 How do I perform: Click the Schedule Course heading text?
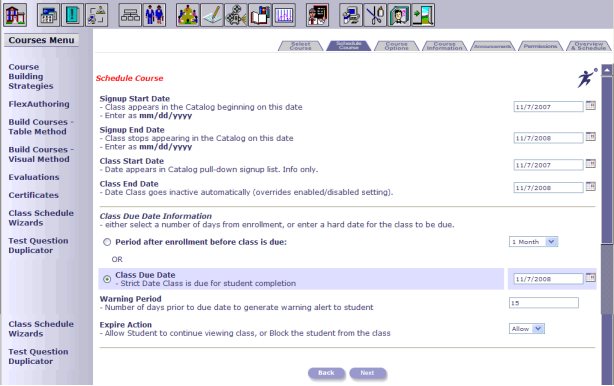[x=130, y=78]
